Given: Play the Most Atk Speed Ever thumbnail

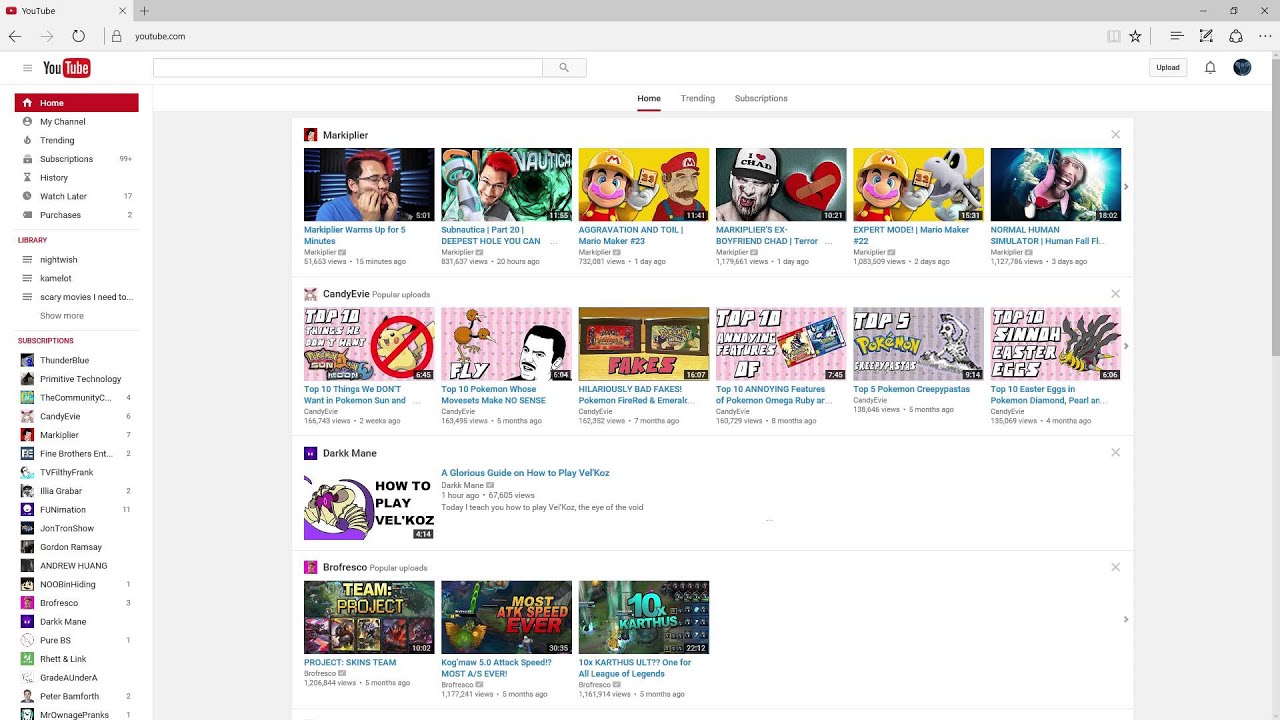Looking at the screenshot, I should click(x=506, y=617).
